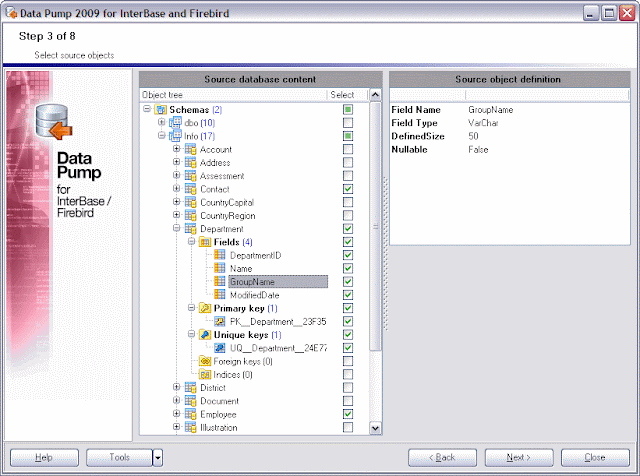
Task: Check the Foreign keys checkbox
Action: pyautogui.click(x=348, y=361)
